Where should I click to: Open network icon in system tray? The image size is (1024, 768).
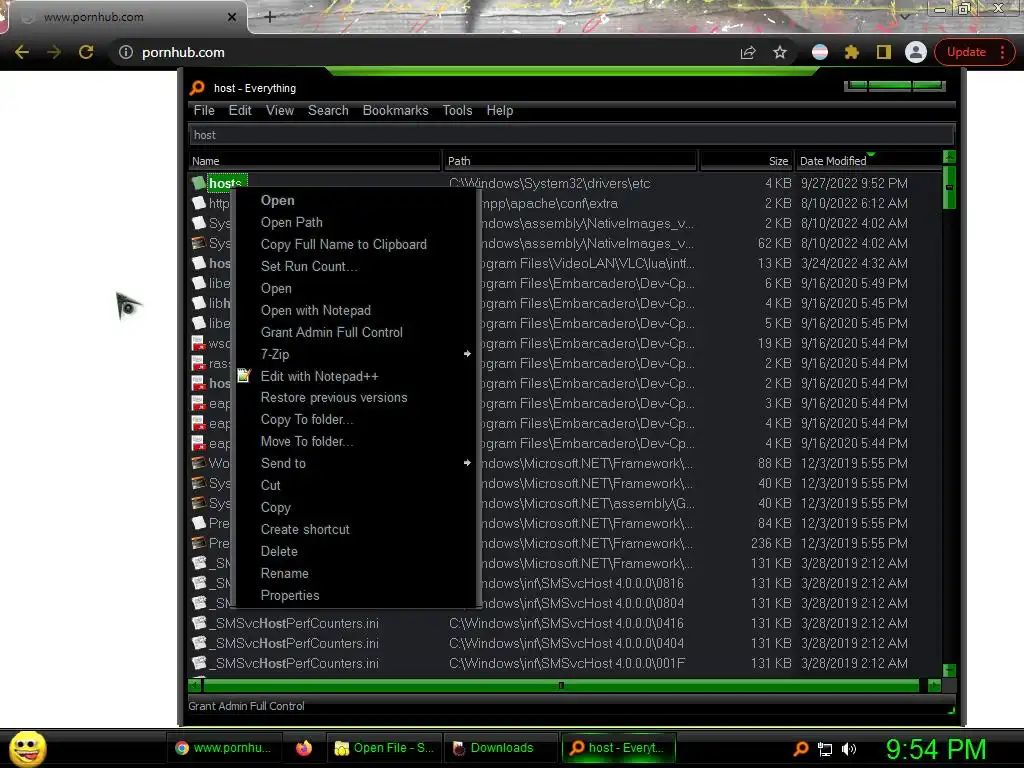(x=825, y=749)
